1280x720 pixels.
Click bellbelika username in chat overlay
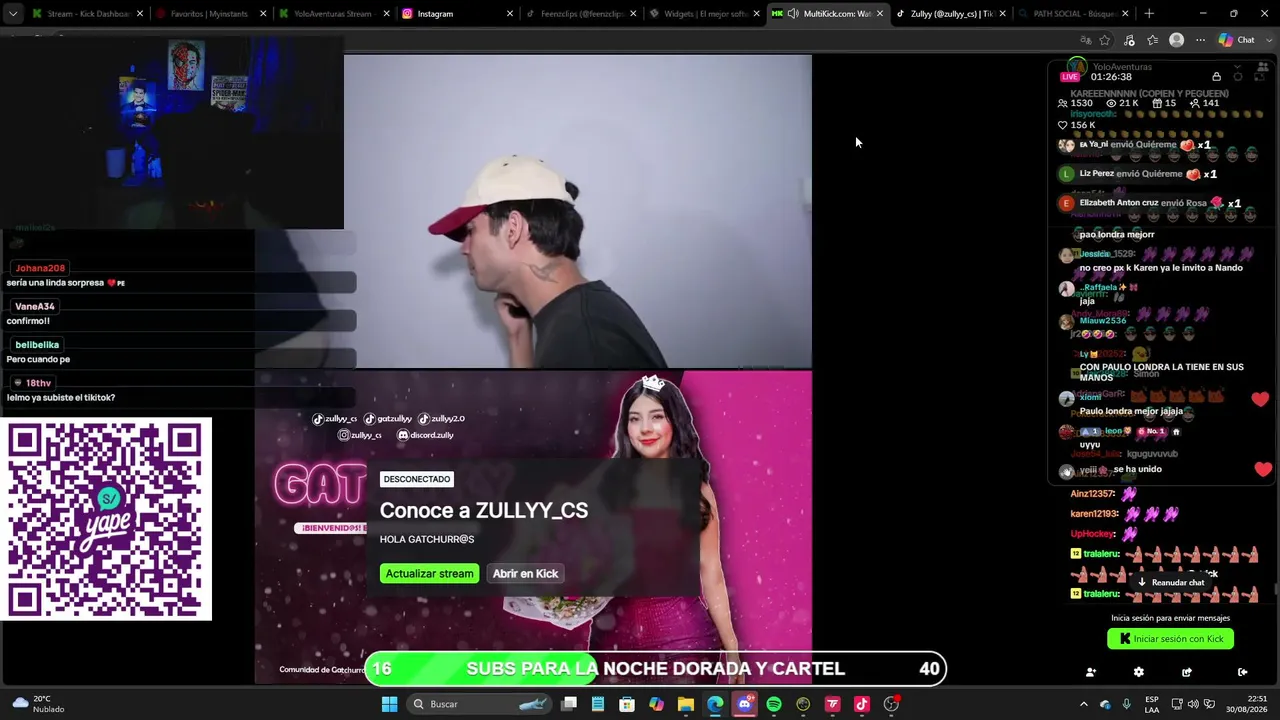37,345
